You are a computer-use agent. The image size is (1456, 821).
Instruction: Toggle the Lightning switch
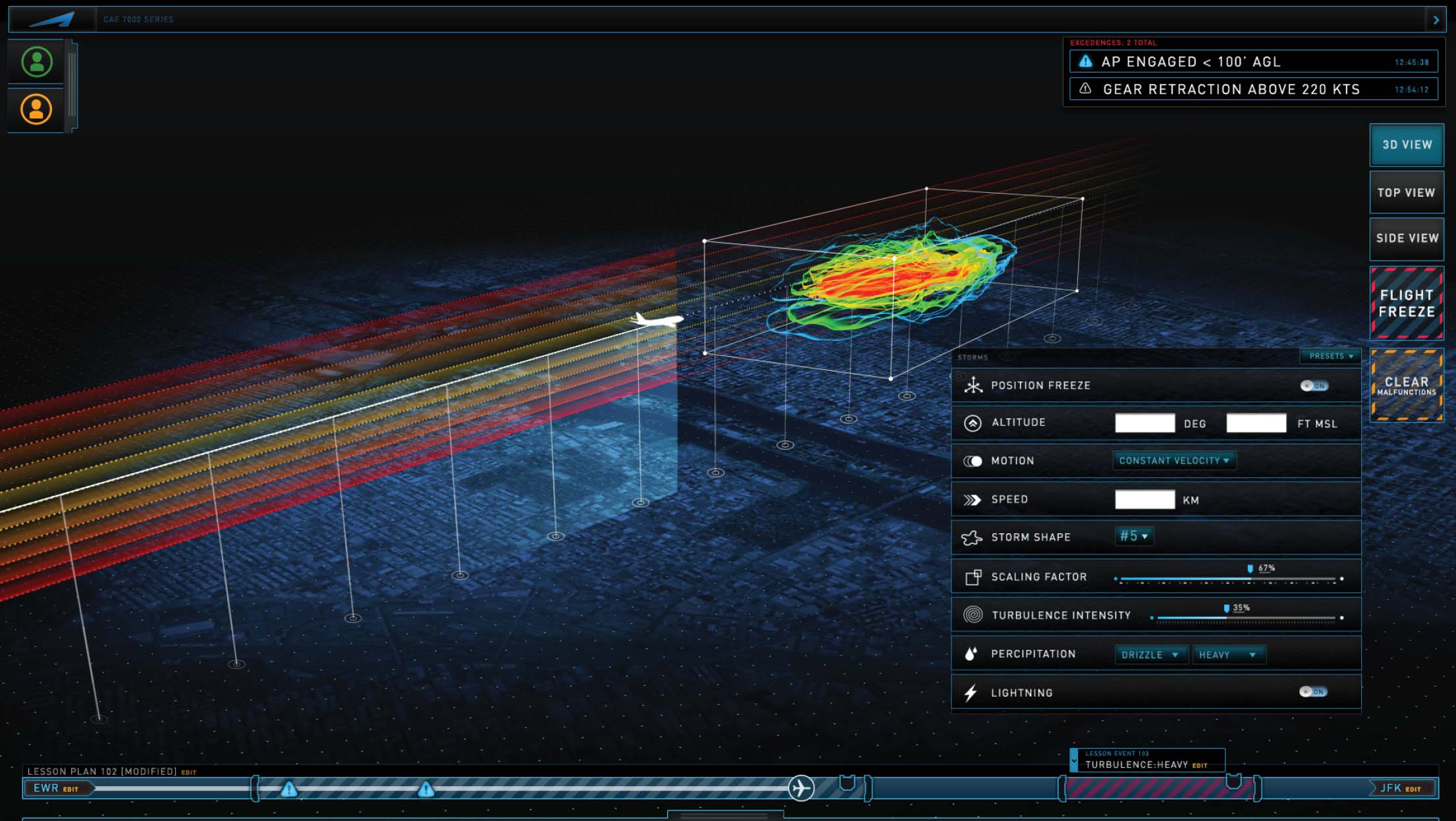click(x=1313, y=692)
